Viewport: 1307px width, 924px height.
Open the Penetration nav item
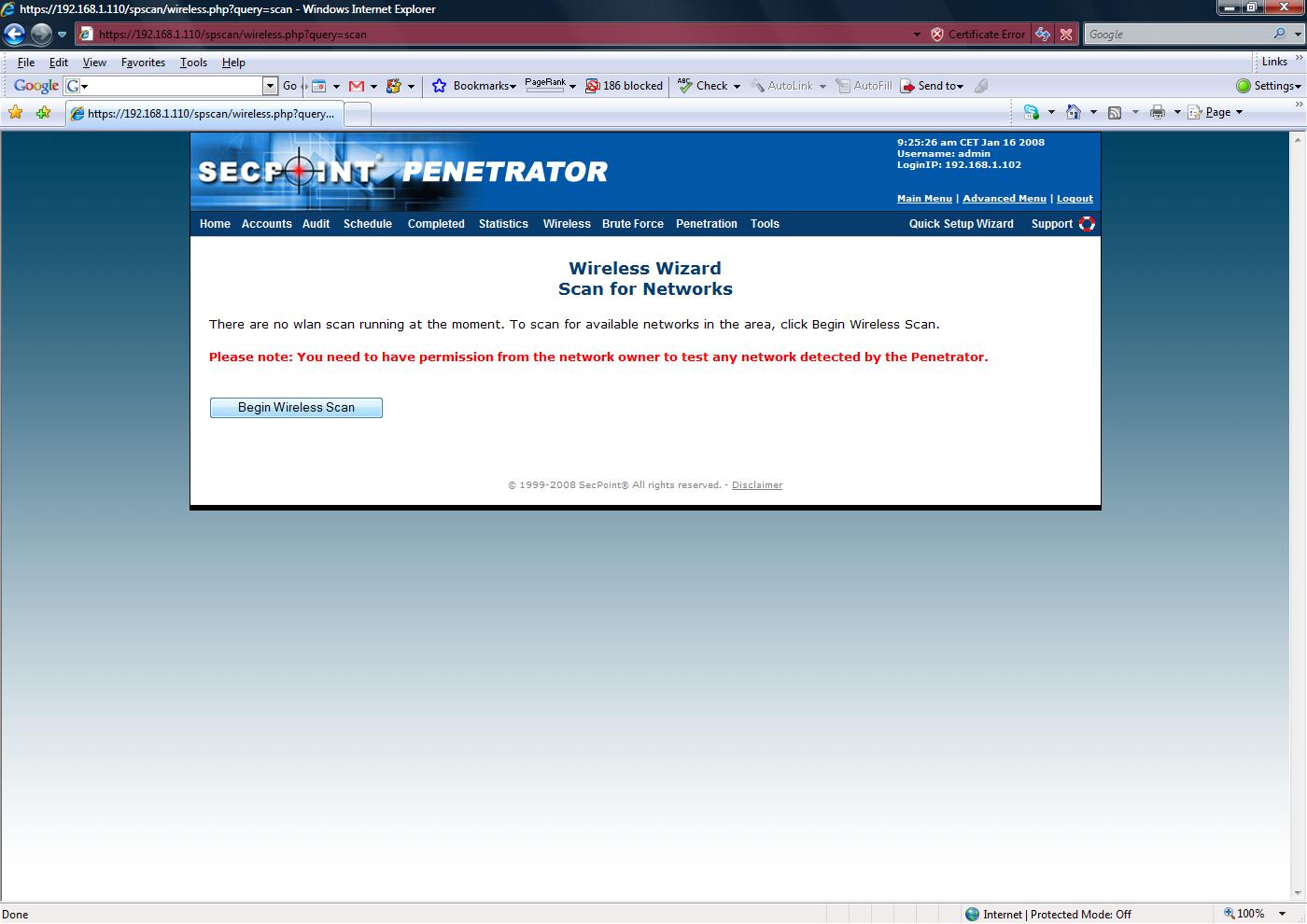[707, 224]
